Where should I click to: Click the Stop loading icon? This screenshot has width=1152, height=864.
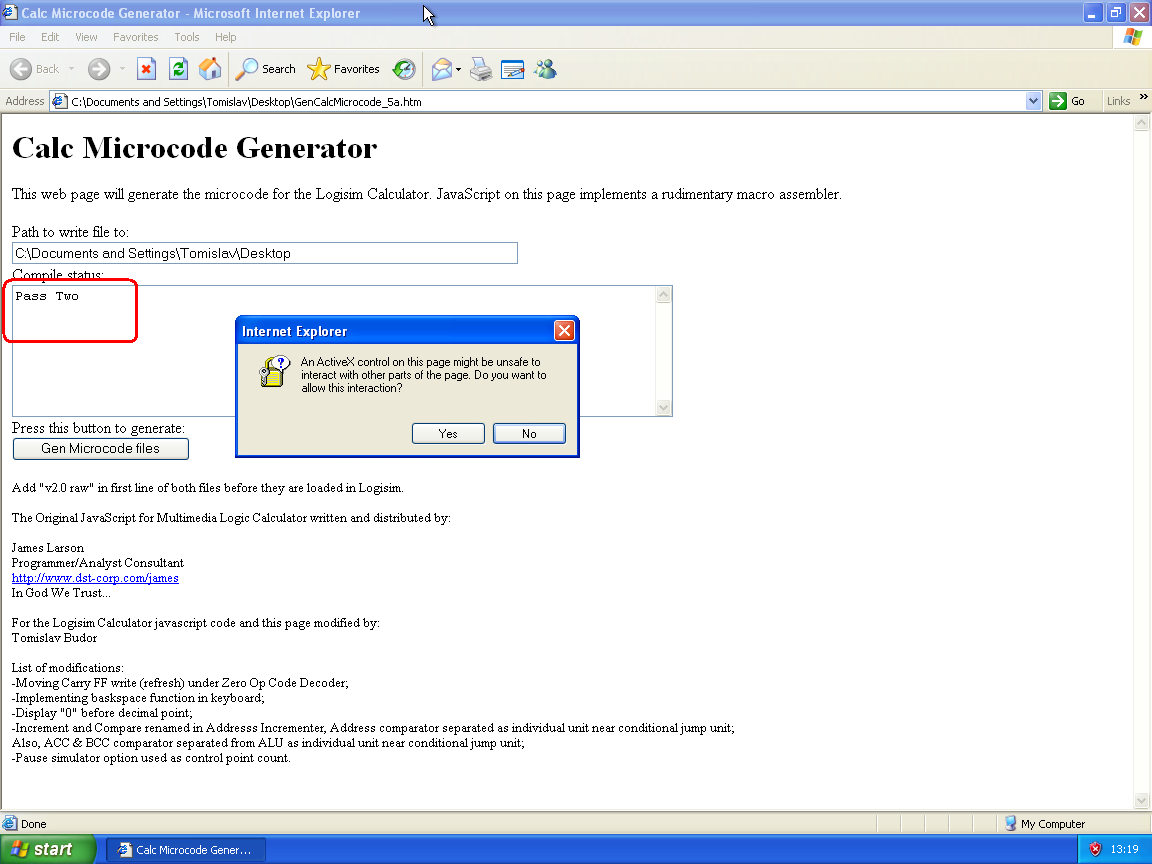coord(146,69)
